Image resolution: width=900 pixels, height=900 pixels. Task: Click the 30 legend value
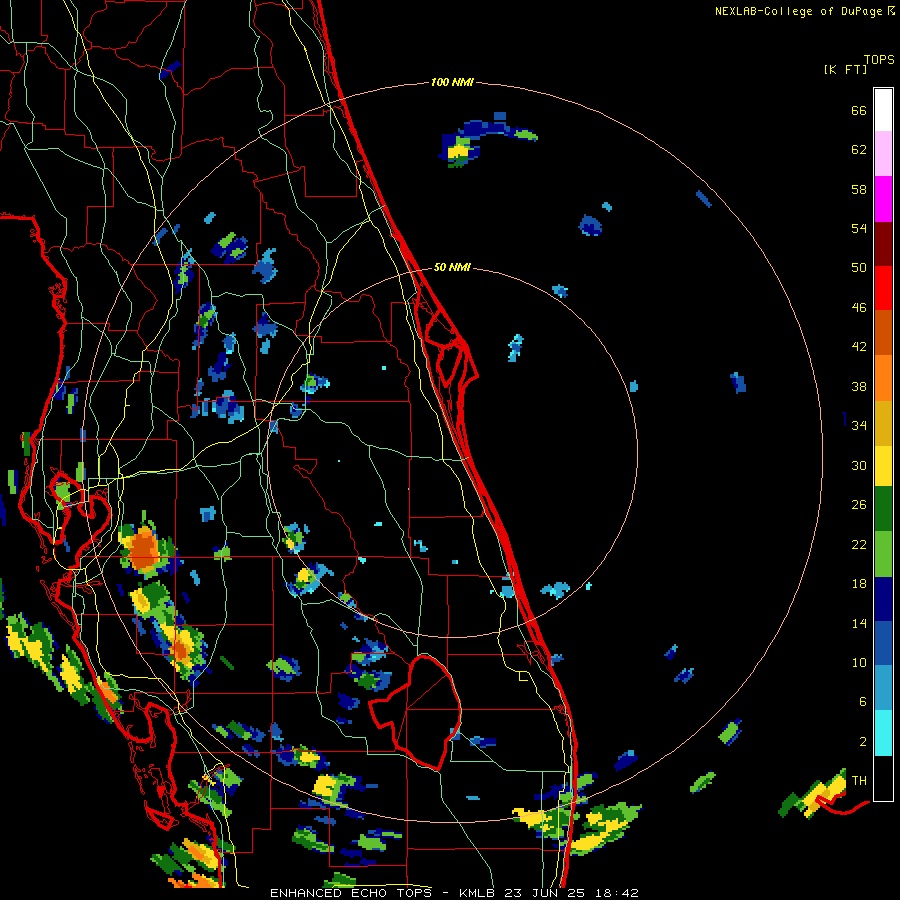859,466
